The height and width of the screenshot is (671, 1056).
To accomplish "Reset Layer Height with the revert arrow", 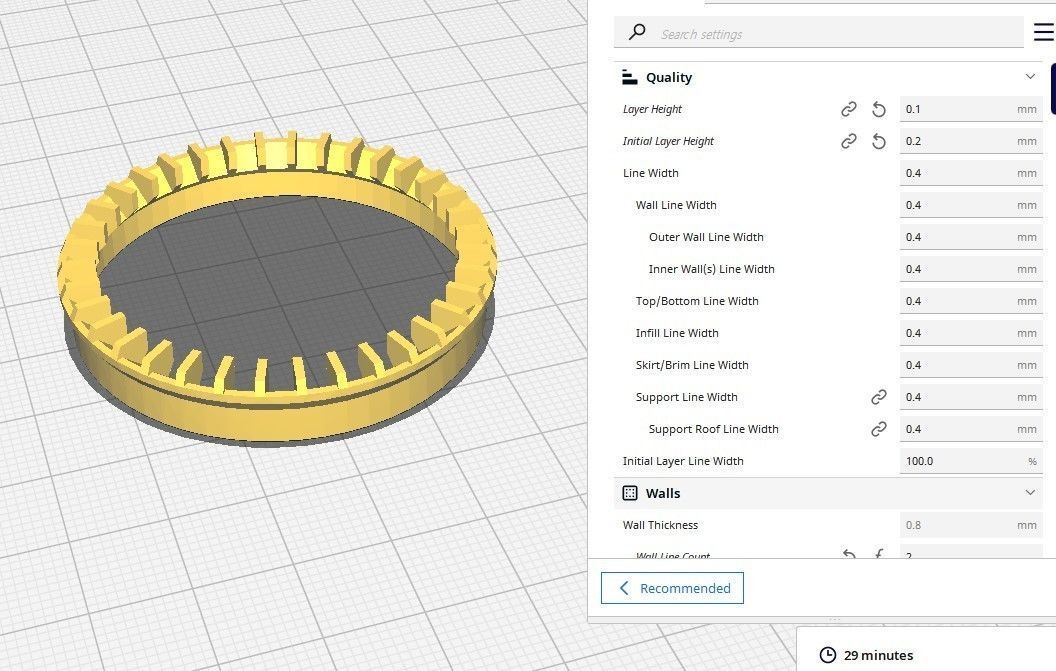I will pyautogui.click(x=879, y=109).
